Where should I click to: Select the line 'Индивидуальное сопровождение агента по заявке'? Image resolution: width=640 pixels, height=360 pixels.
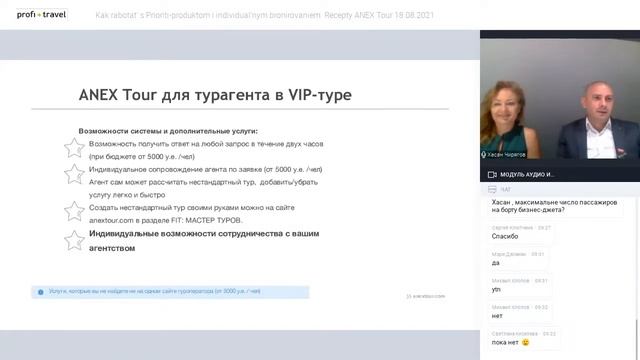(205, 169)
